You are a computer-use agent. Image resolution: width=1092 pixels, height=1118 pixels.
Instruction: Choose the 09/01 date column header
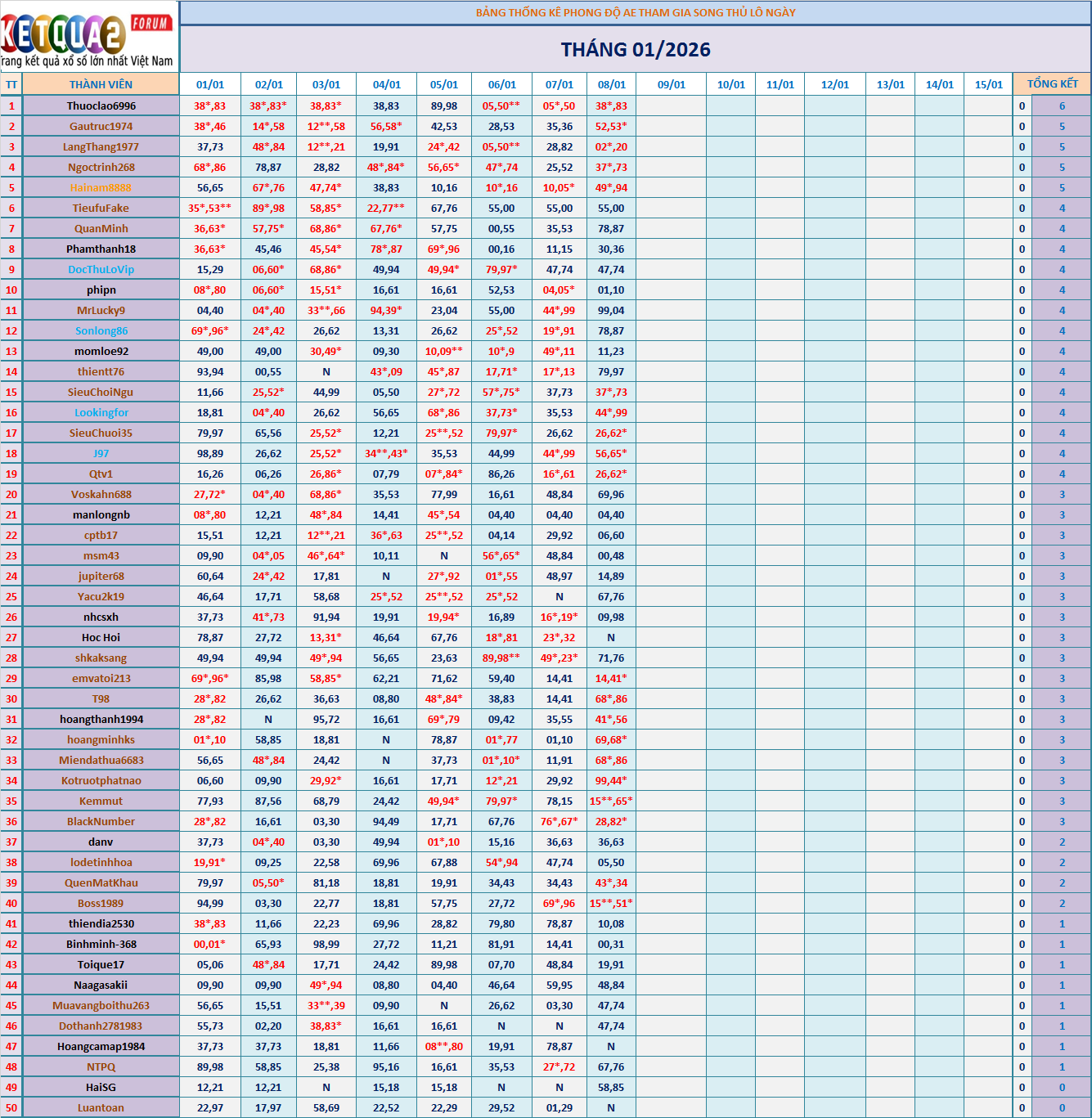point(671,84)
